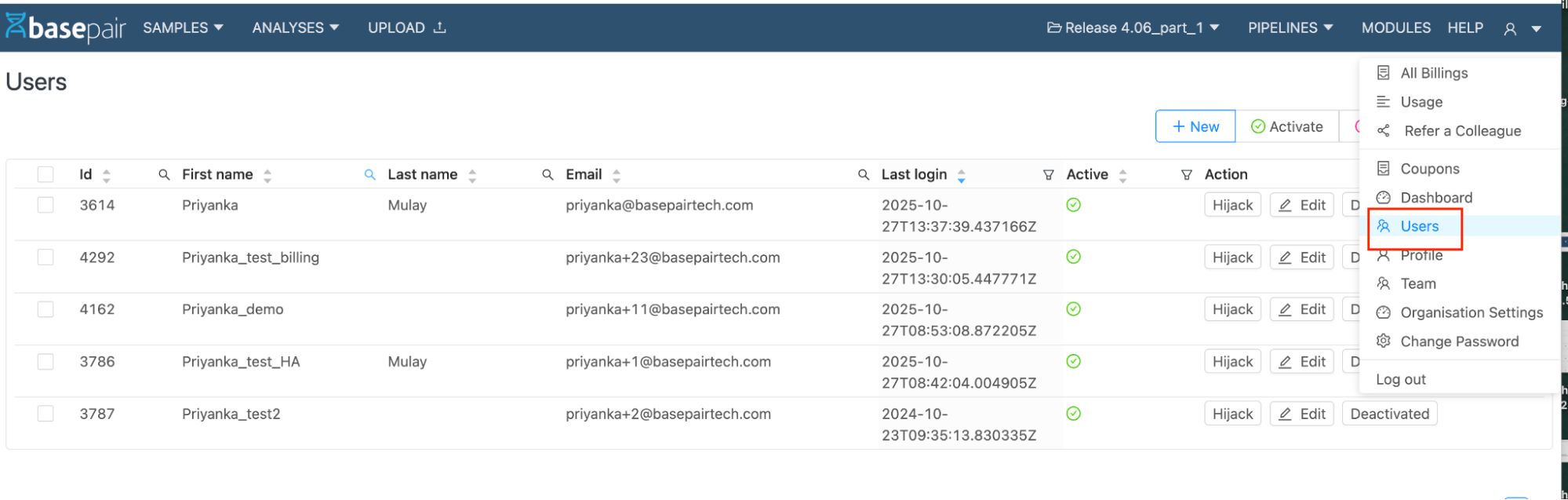Select checkbox for user 3614
The image size is (1568, 500).
45,205
